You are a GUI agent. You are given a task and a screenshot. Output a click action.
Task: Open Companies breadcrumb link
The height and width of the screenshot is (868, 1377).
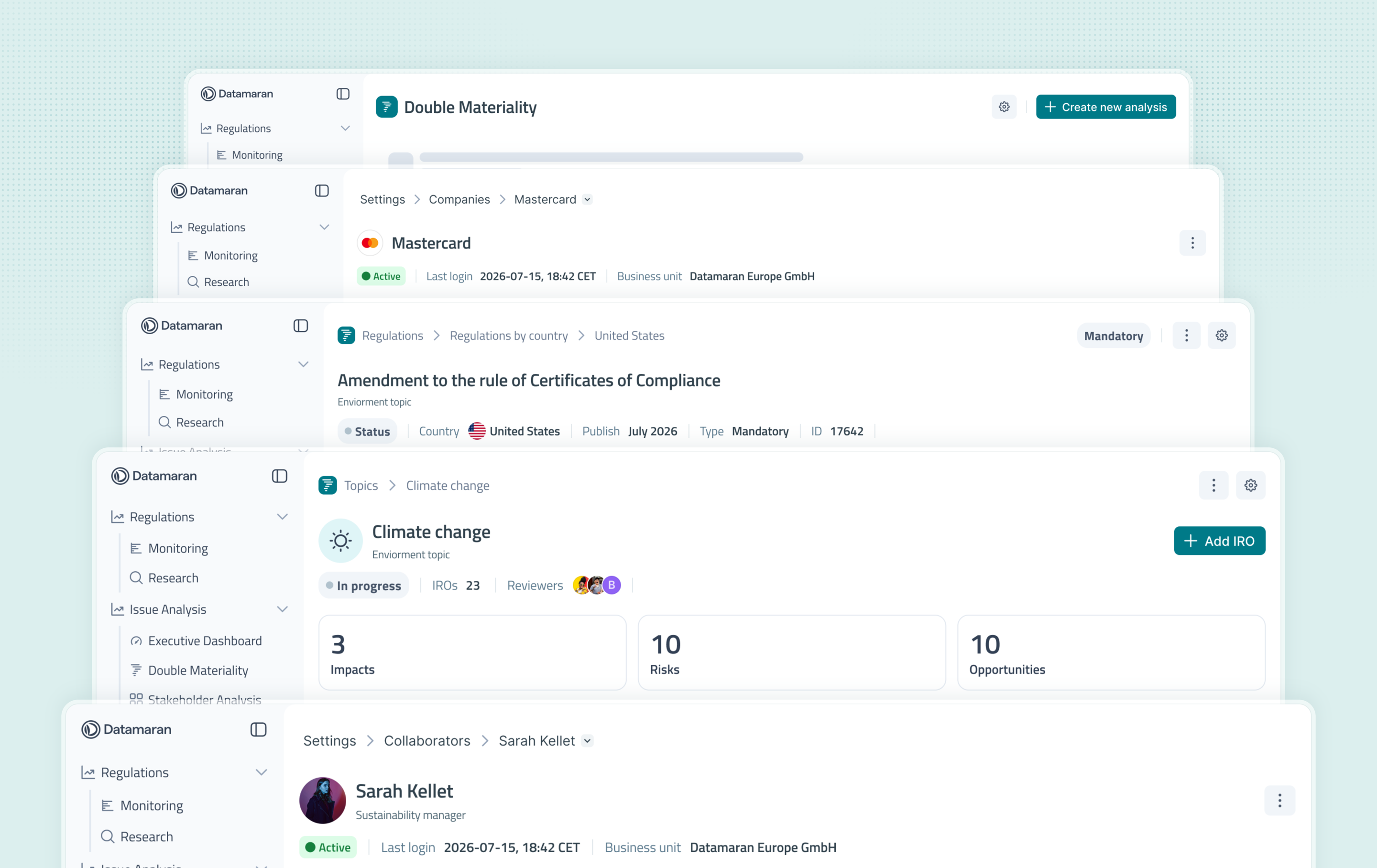459,200
